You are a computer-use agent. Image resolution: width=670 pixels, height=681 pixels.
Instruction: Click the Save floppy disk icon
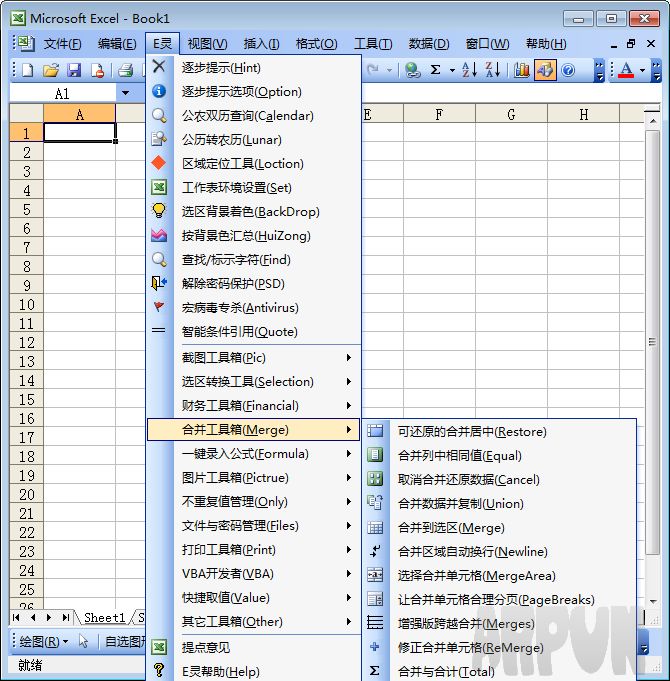pos(74,70)
